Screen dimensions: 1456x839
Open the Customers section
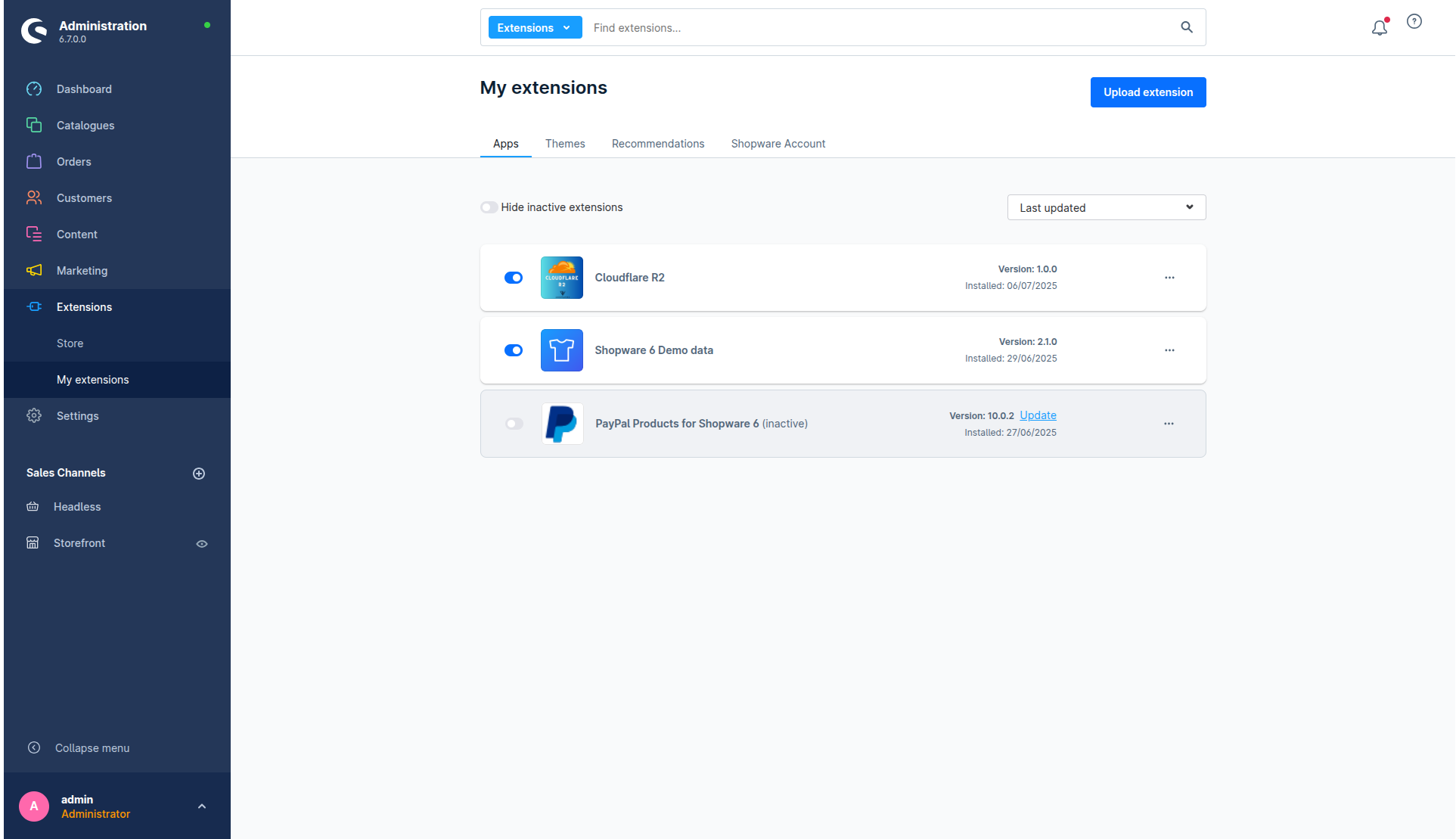click(x=84, y=198)
